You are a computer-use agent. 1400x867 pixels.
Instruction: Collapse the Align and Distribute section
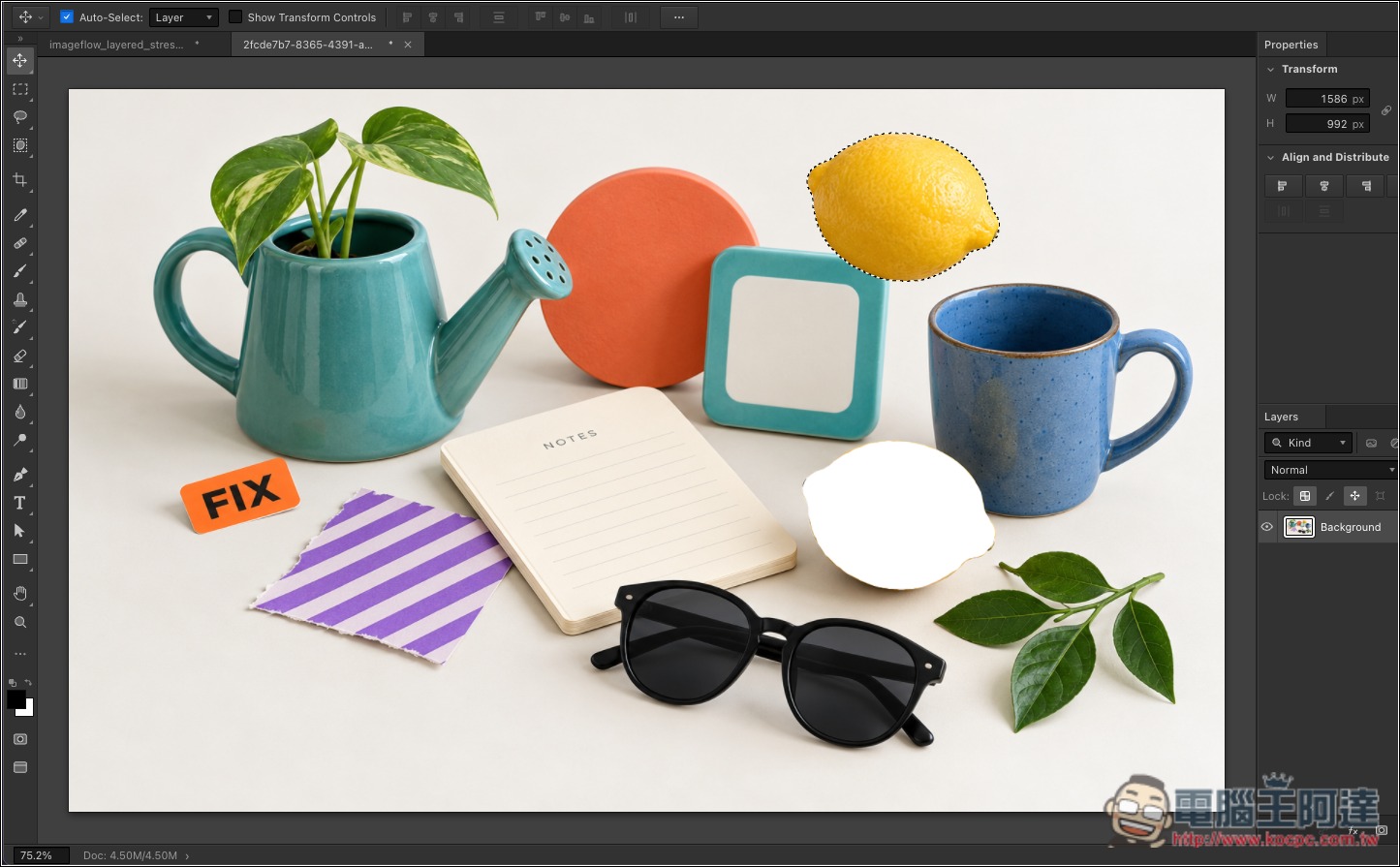pyautogui.click(x=1270, y=158)
